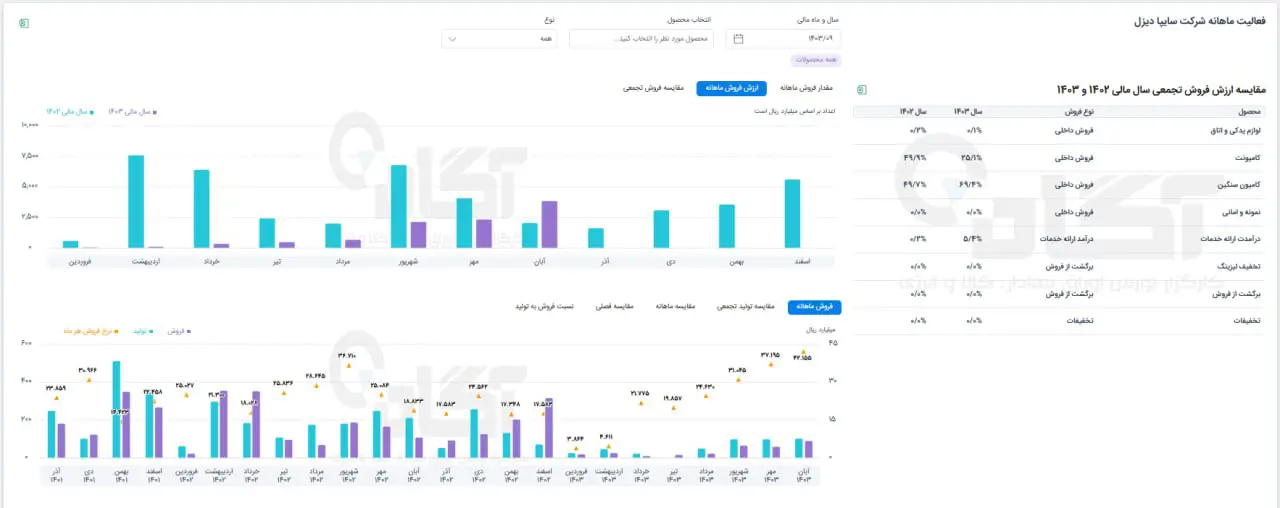Click the آبان 1403 purple bar in upper chart
Viewport: 1280px width, 508px height.
coord(549,224)
